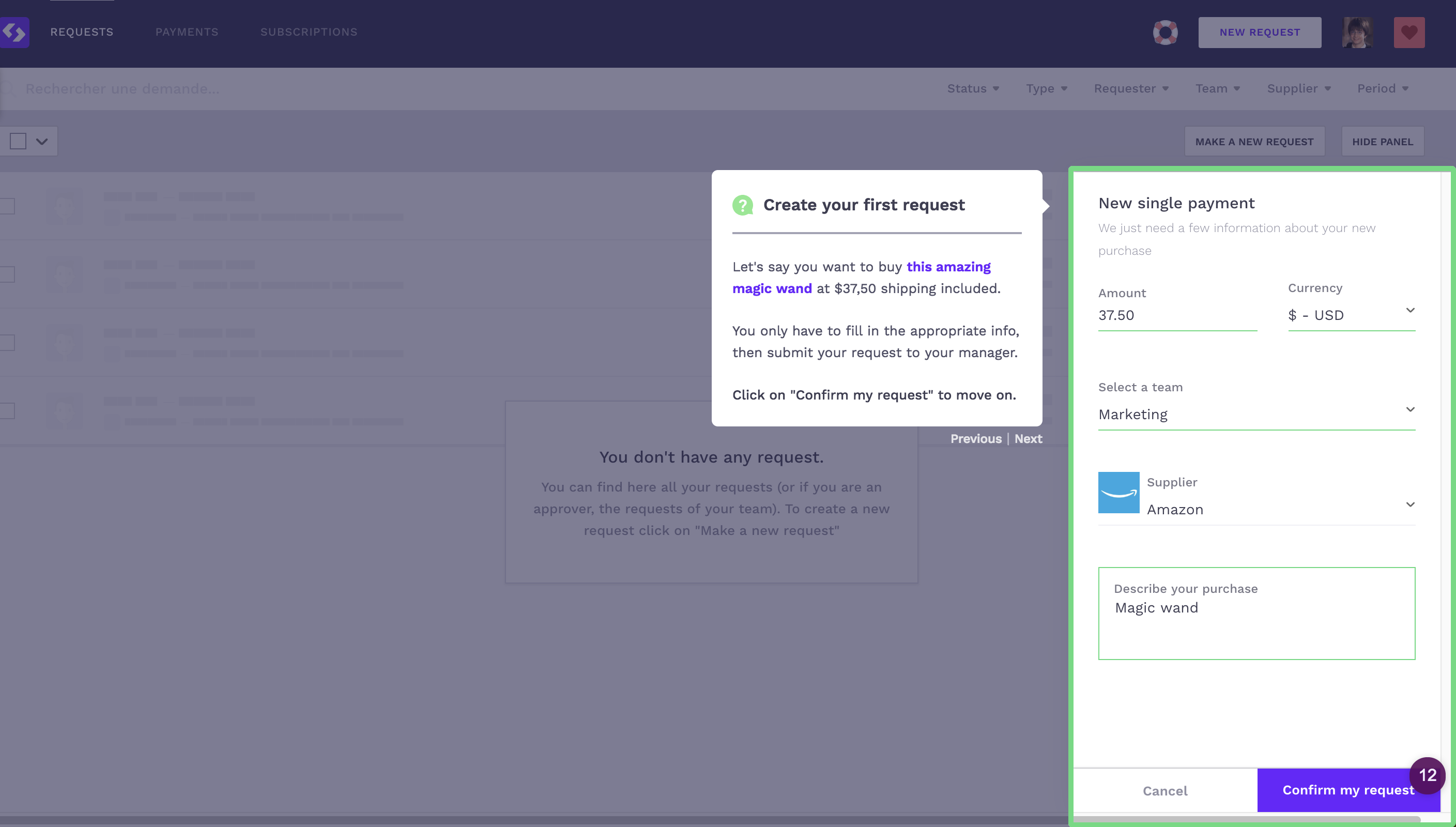Open the Period filter dropdown
This screenshot has height=827, width=1456.
tap(1383, 88)
